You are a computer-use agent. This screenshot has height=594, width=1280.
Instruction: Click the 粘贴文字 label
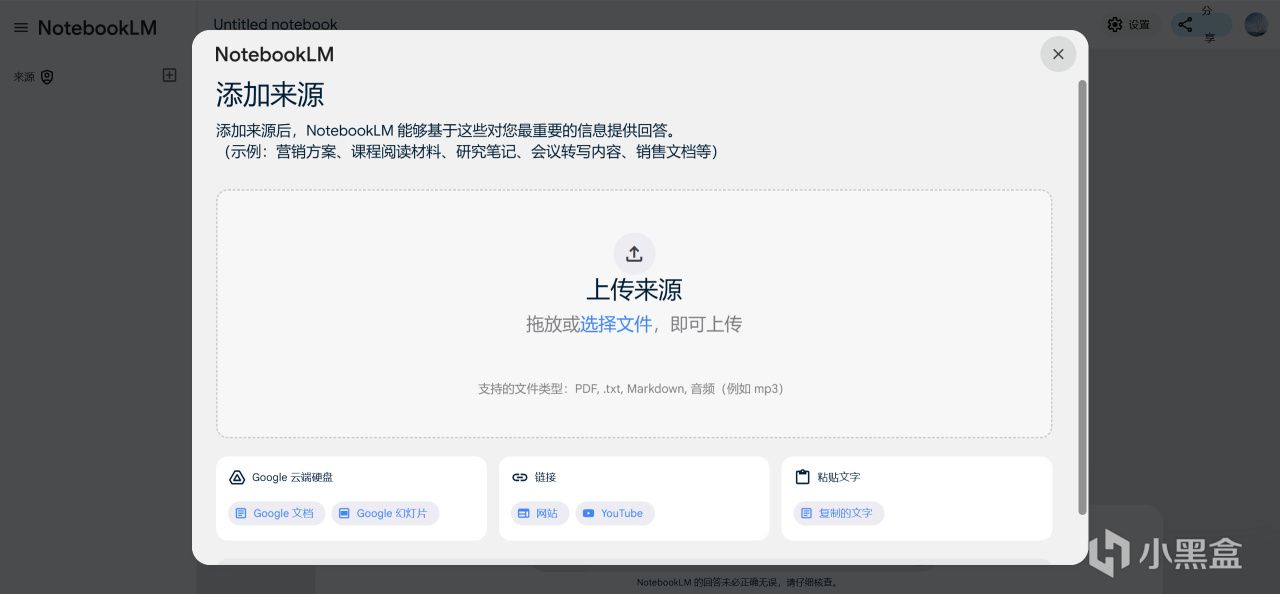[838, 477]
